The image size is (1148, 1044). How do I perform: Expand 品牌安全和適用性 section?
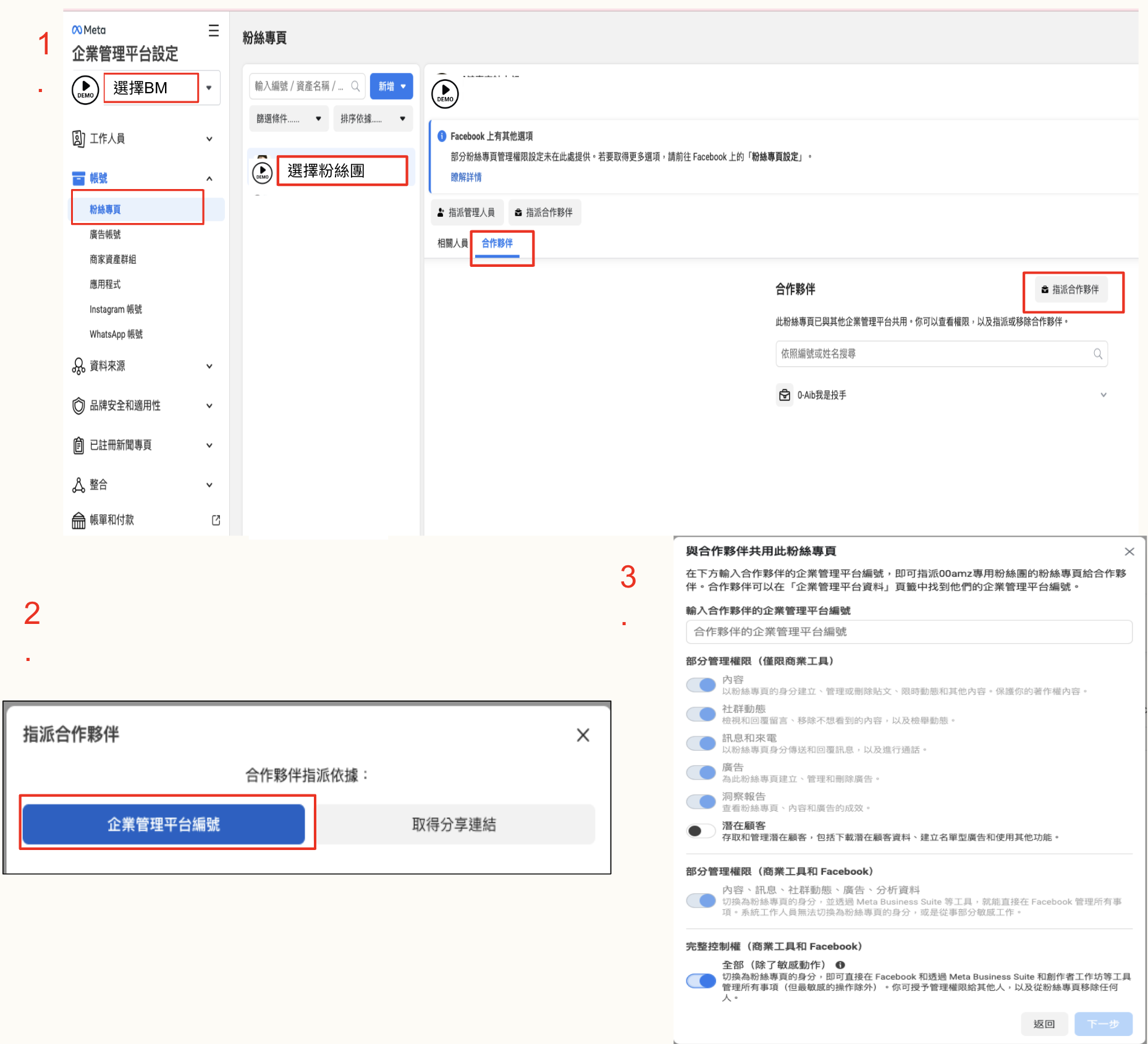(209, 406)
